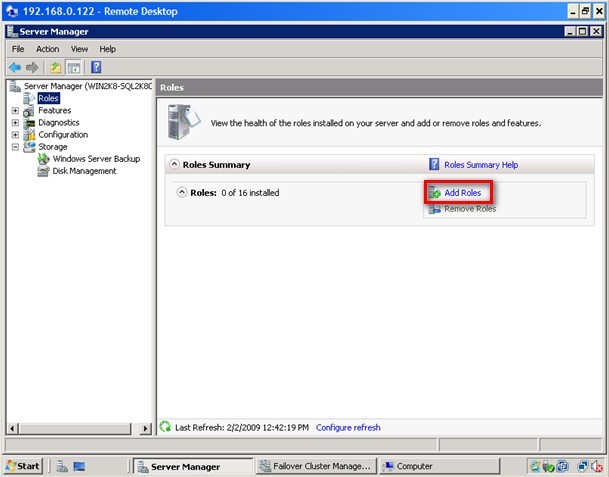The image size is (609, 477).
Task: Click the Server Manager root node icon
Action: 15,86
